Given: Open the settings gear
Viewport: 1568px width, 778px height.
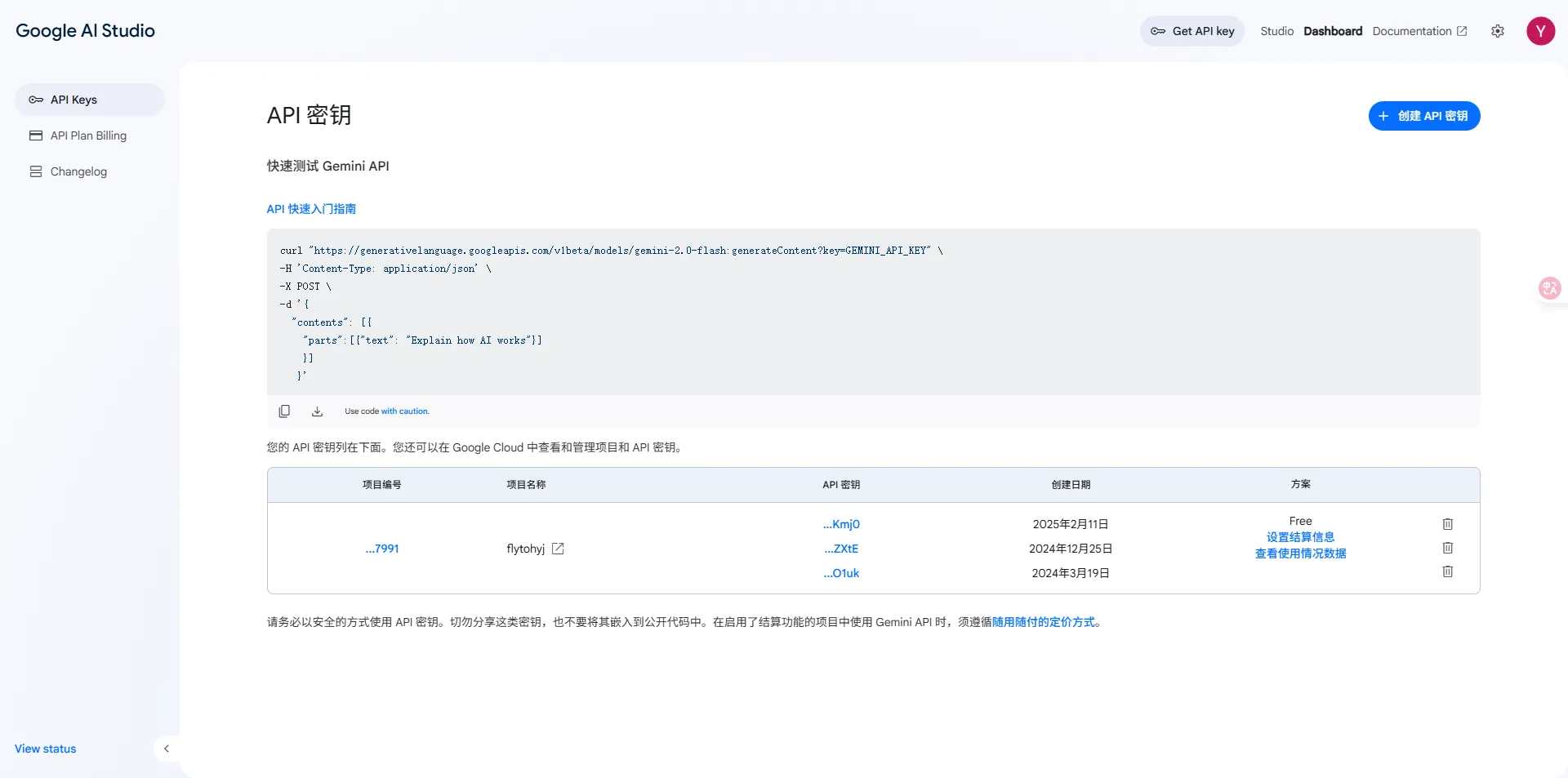Looking at the screenshot, I should pos(1498,31).
